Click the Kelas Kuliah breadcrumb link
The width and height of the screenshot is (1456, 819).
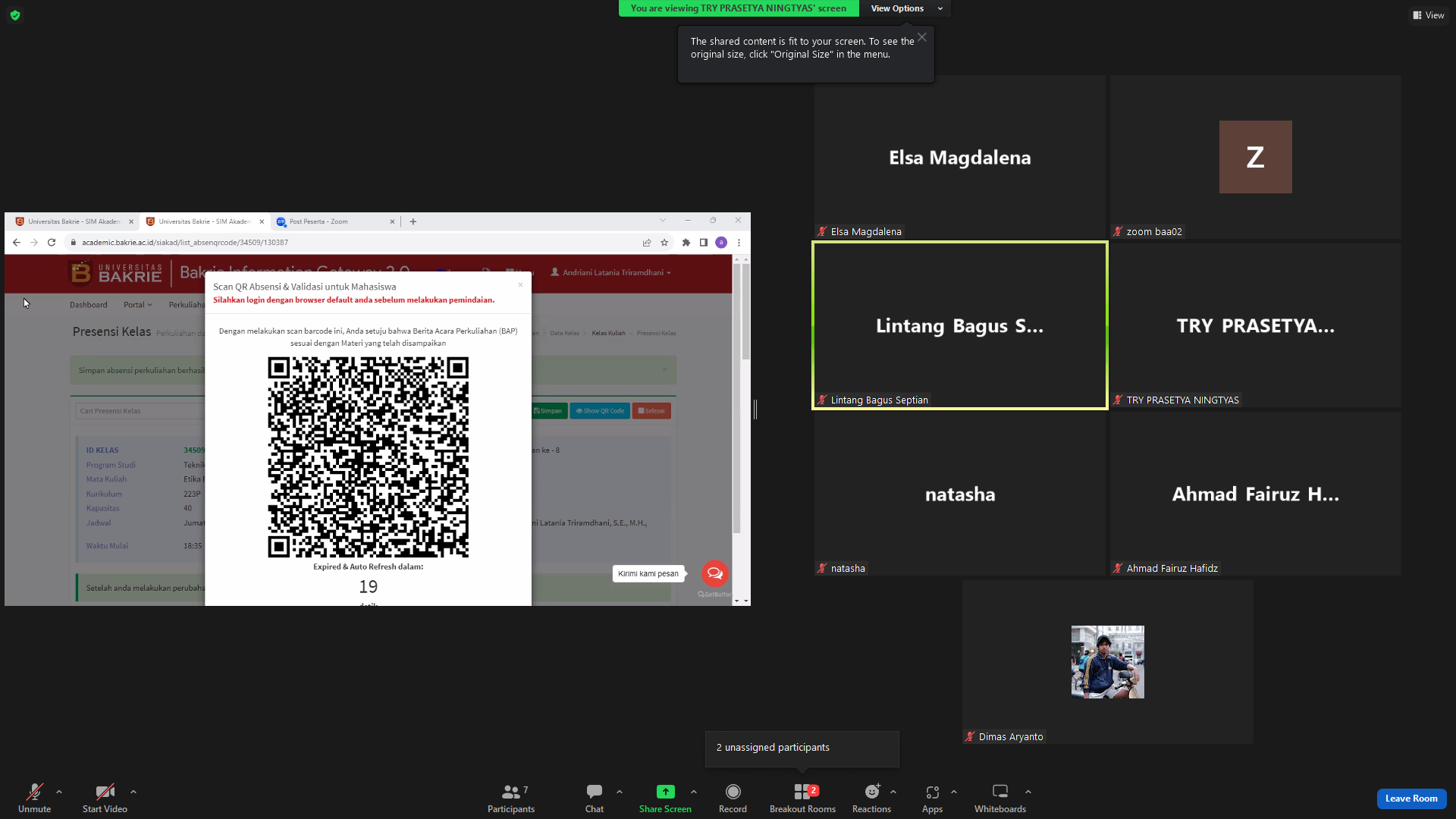pyautogui.click(x=609, y=333)
